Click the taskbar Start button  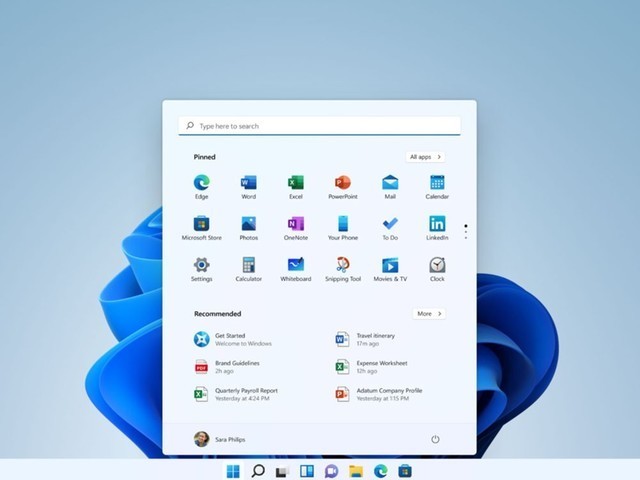click(x=233, y=471)
